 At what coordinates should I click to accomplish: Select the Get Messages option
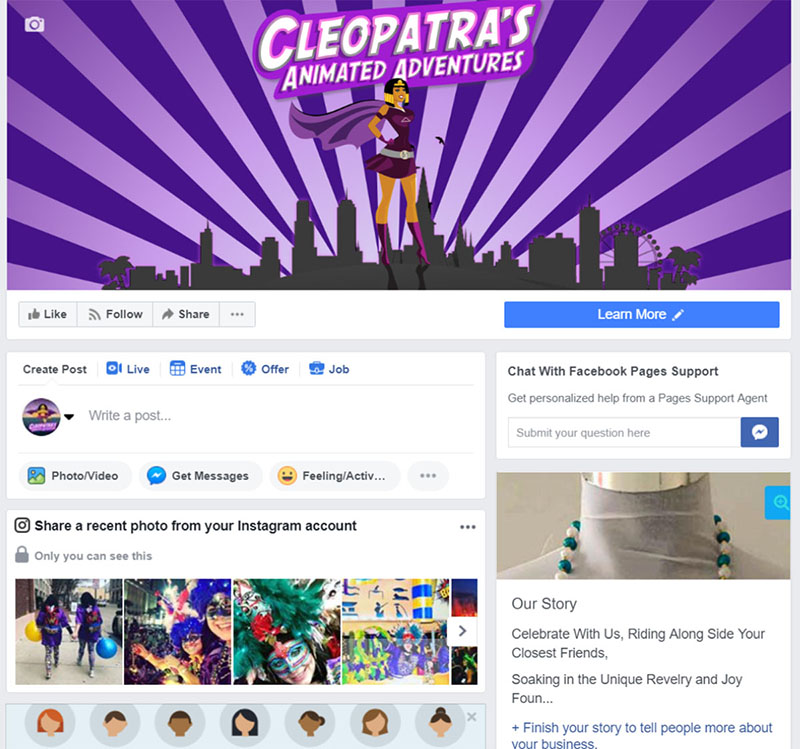point(200,476)
